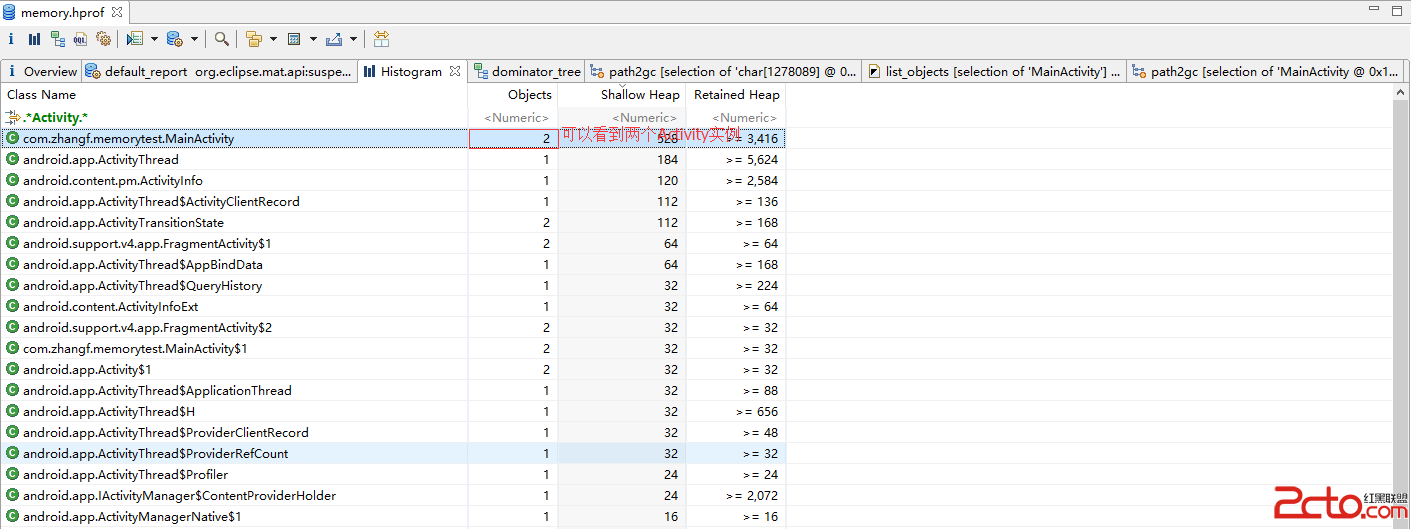Open the OQL query editor icon

click(x=80, y=39)
